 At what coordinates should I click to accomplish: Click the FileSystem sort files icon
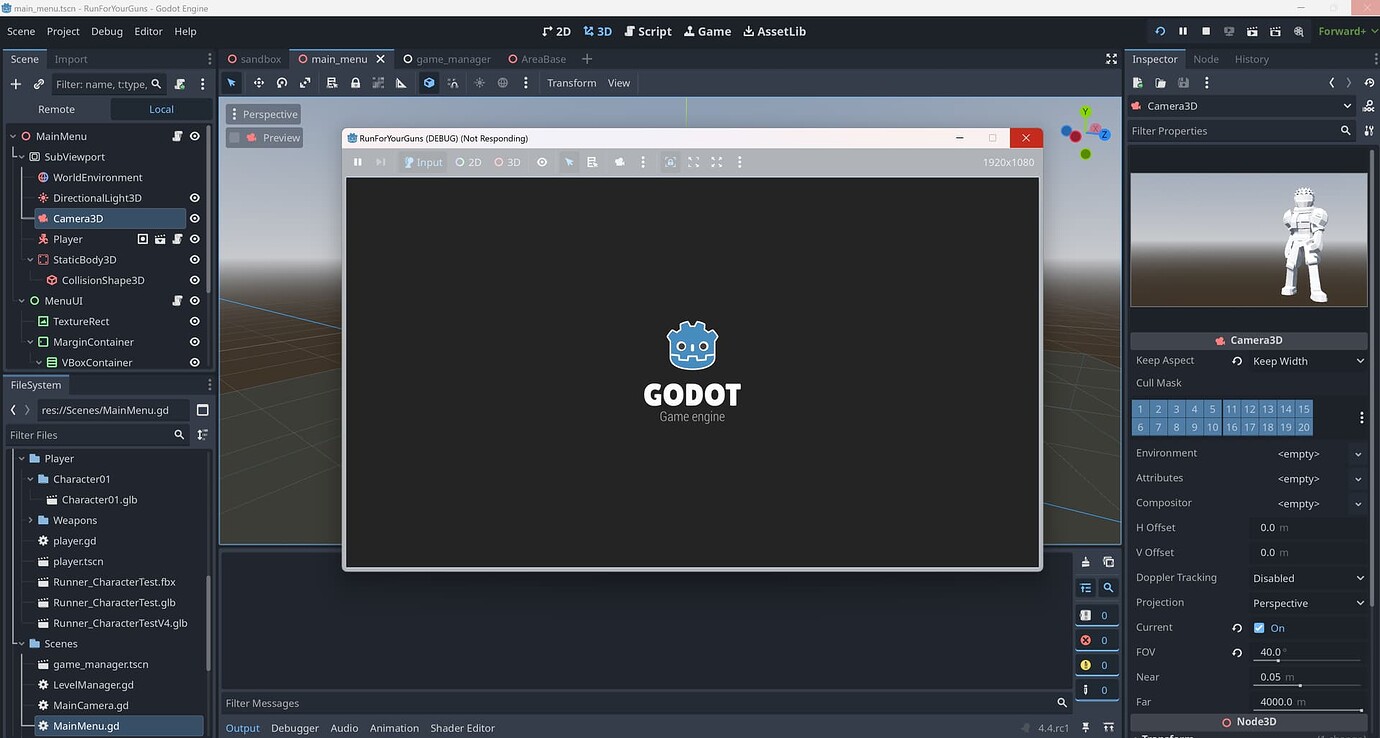point(203,435)
